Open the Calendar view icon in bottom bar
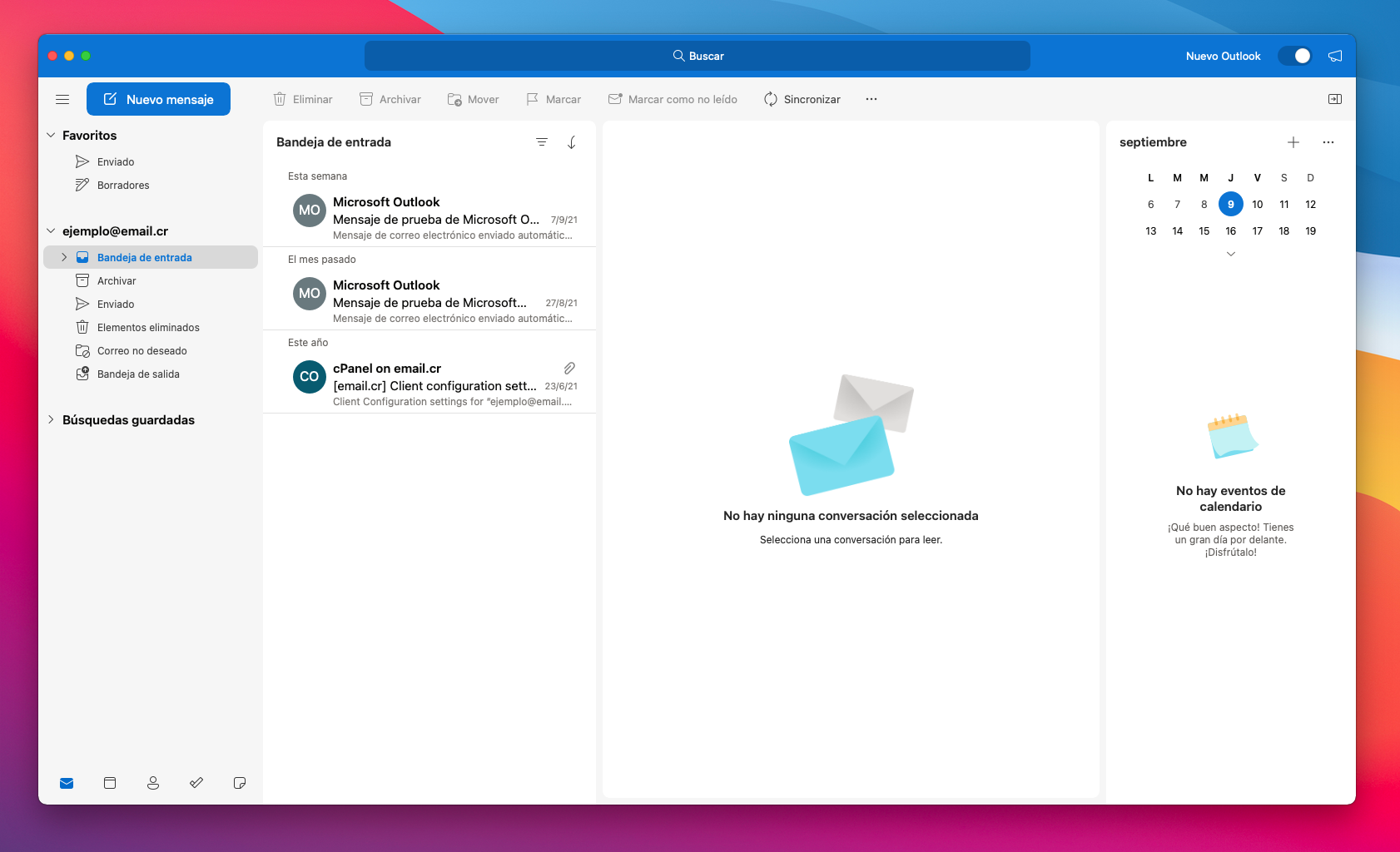The image size is (1400, 852). [110, 783]
